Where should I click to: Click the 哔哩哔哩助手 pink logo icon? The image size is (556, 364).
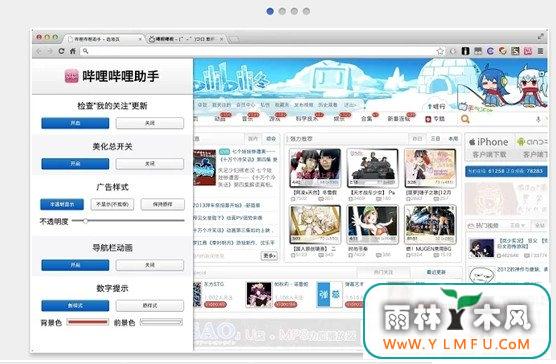tap(71, 76)
